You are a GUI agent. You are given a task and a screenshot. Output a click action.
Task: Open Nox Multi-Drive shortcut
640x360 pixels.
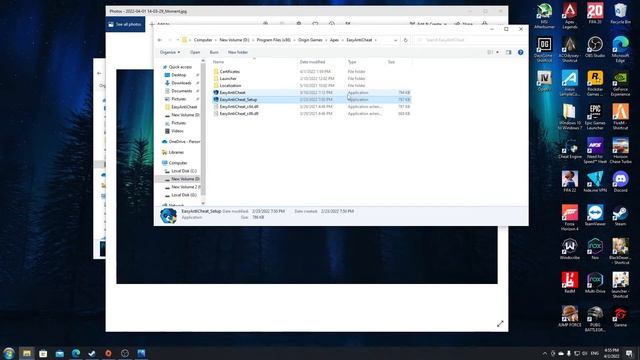click(595, 282)
